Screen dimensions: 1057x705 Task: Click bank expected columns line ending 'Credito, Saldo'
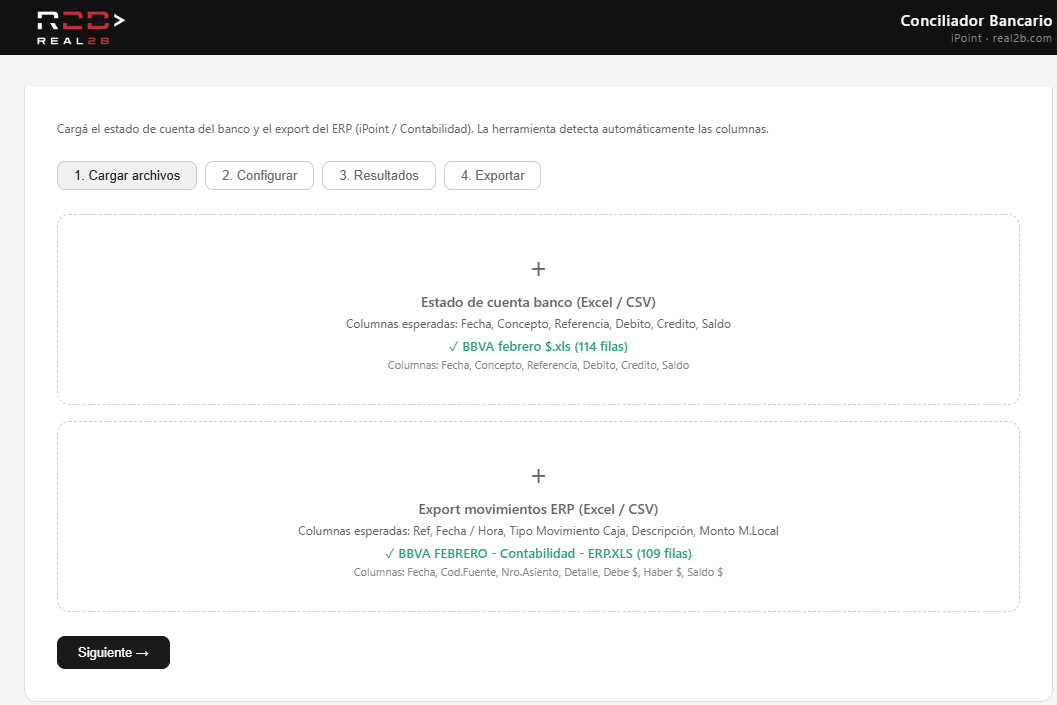click(x=538, y=324)
